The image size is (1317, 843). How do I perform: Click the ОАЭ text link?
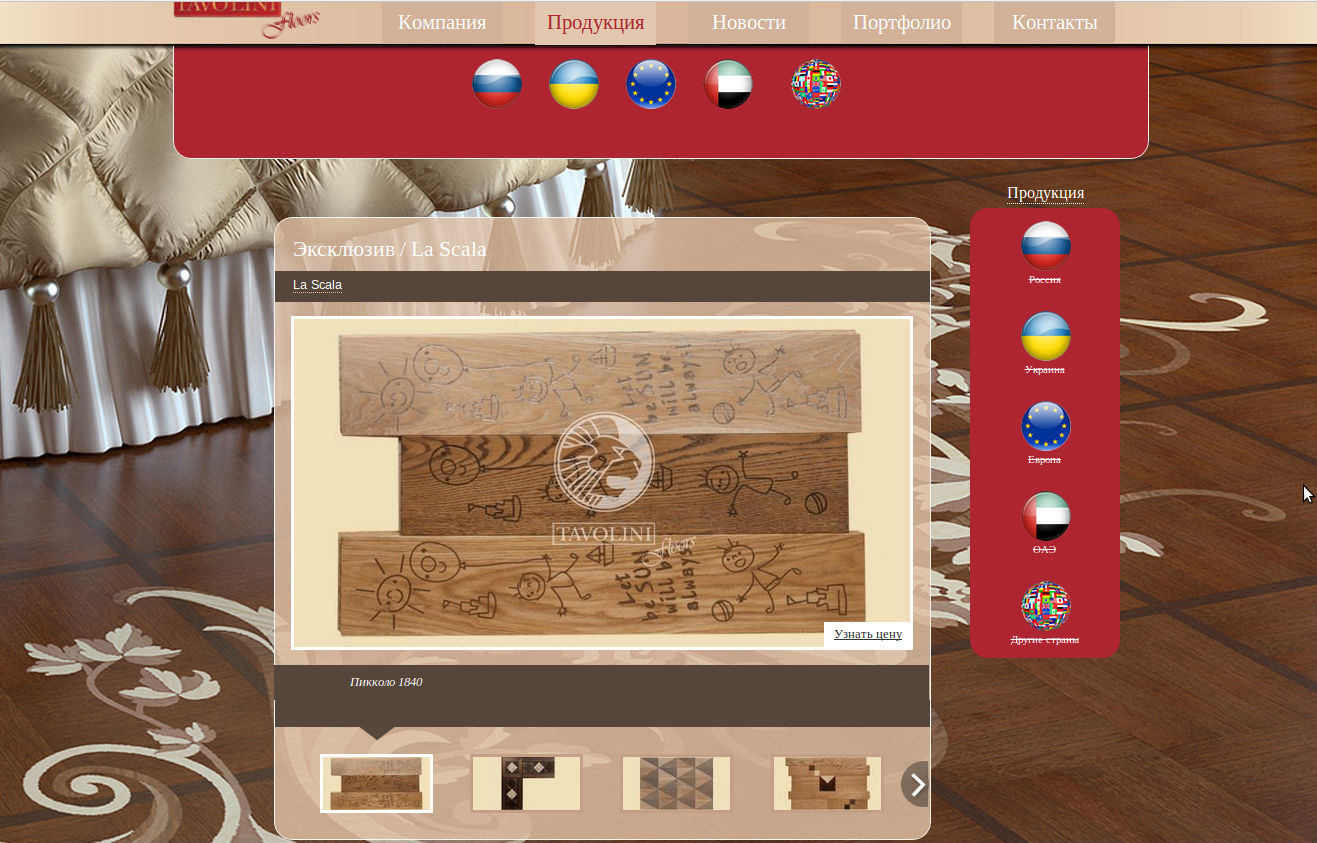tap(1045, 550)
